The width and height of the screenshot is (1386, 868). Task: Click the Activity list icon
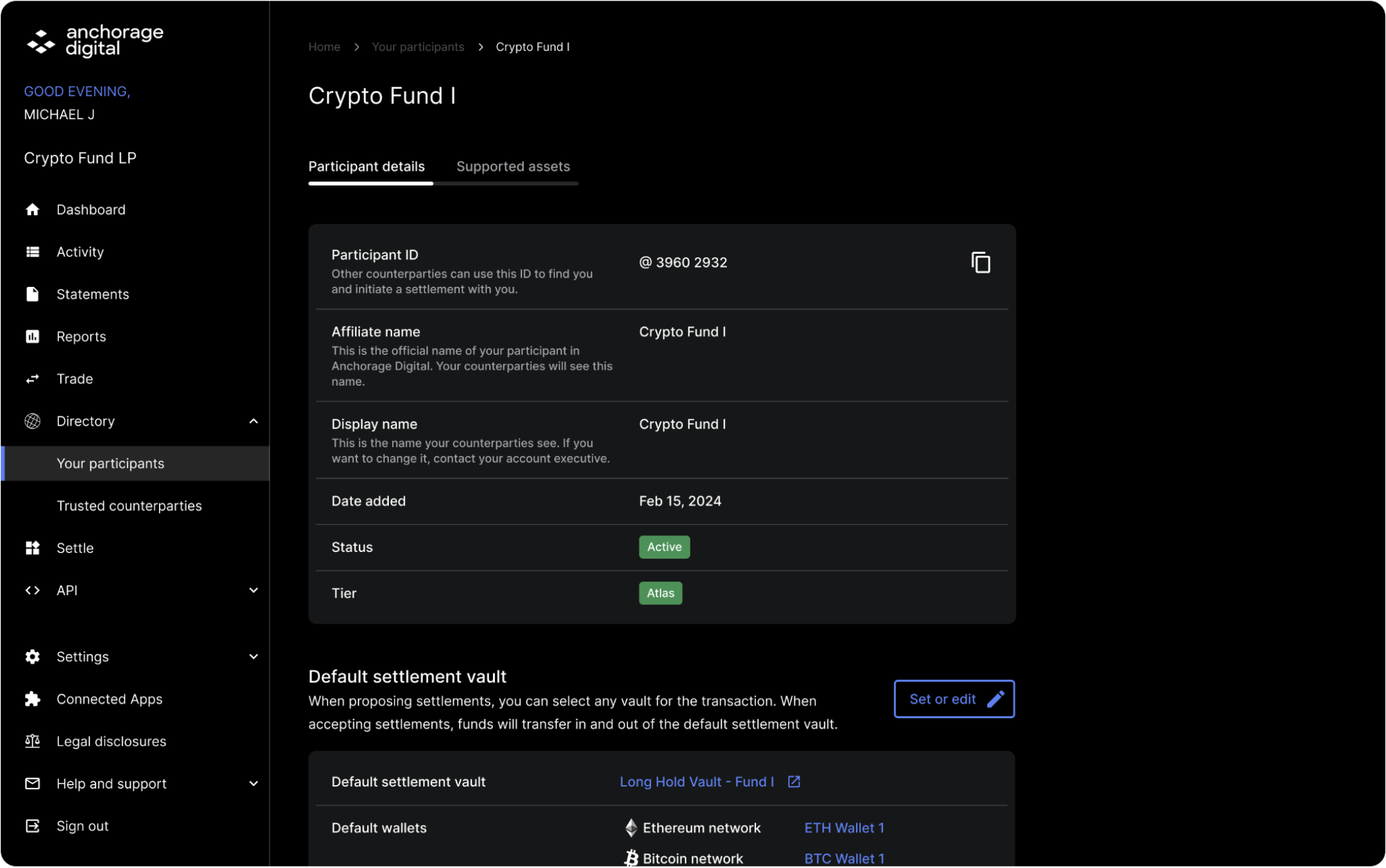[32, 252]
